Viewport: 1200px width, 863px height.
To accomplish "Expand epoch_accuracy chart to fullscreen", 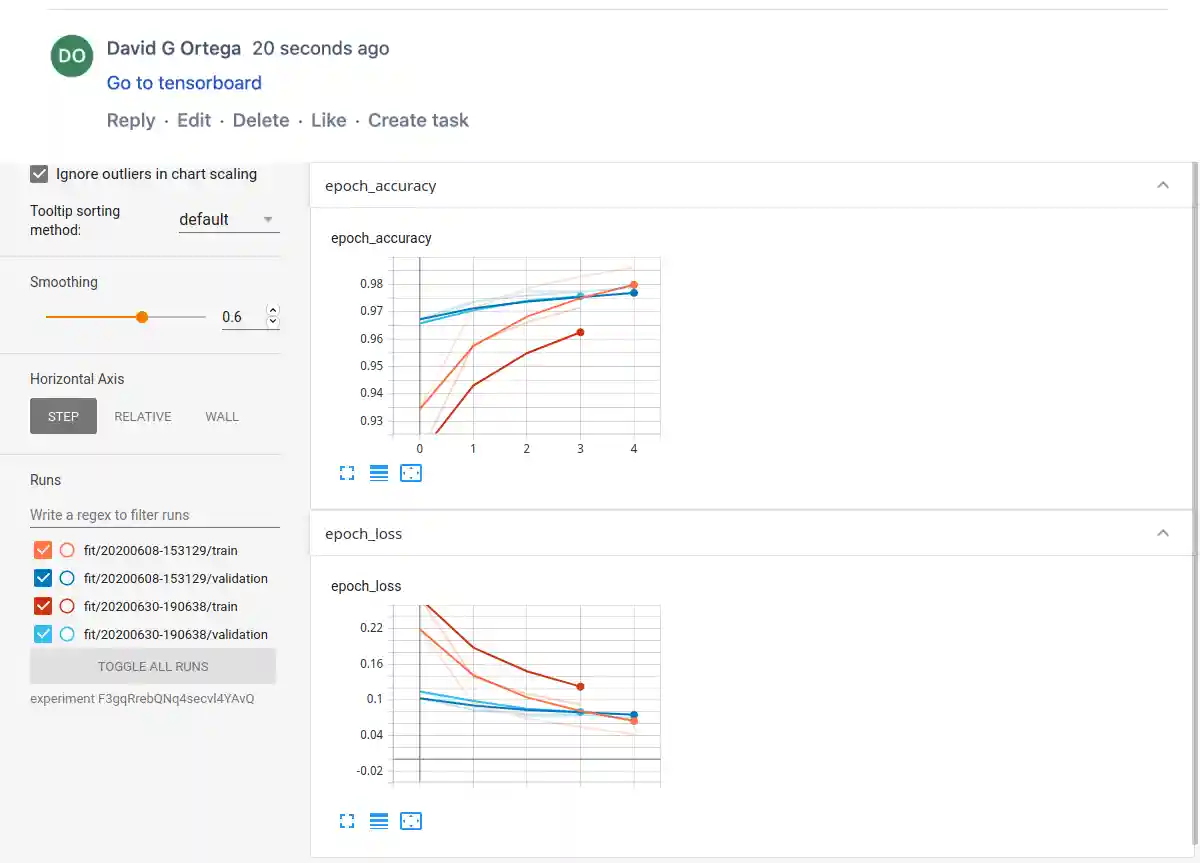I will [347, 472].
